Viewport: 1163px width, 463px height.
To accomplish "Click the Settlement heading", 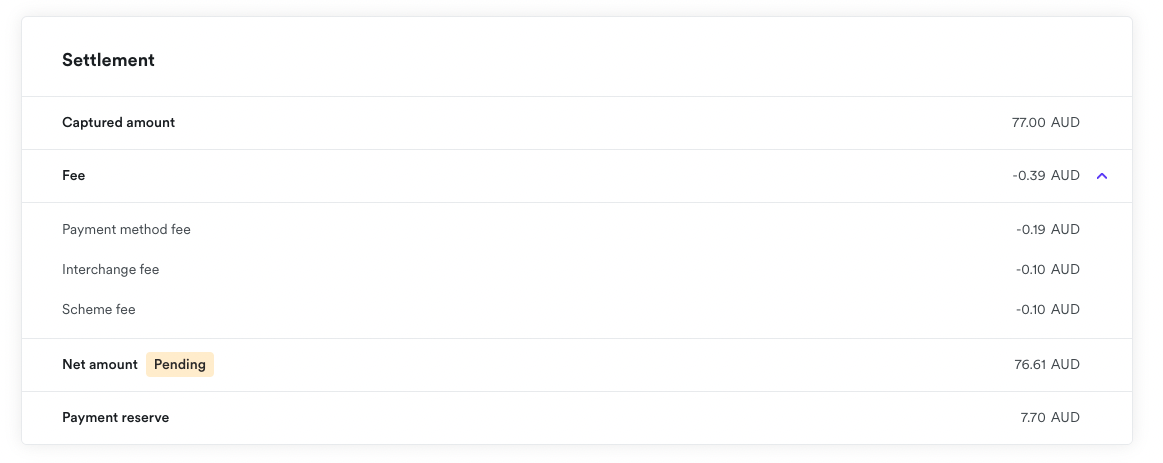I will coord(108,60).
